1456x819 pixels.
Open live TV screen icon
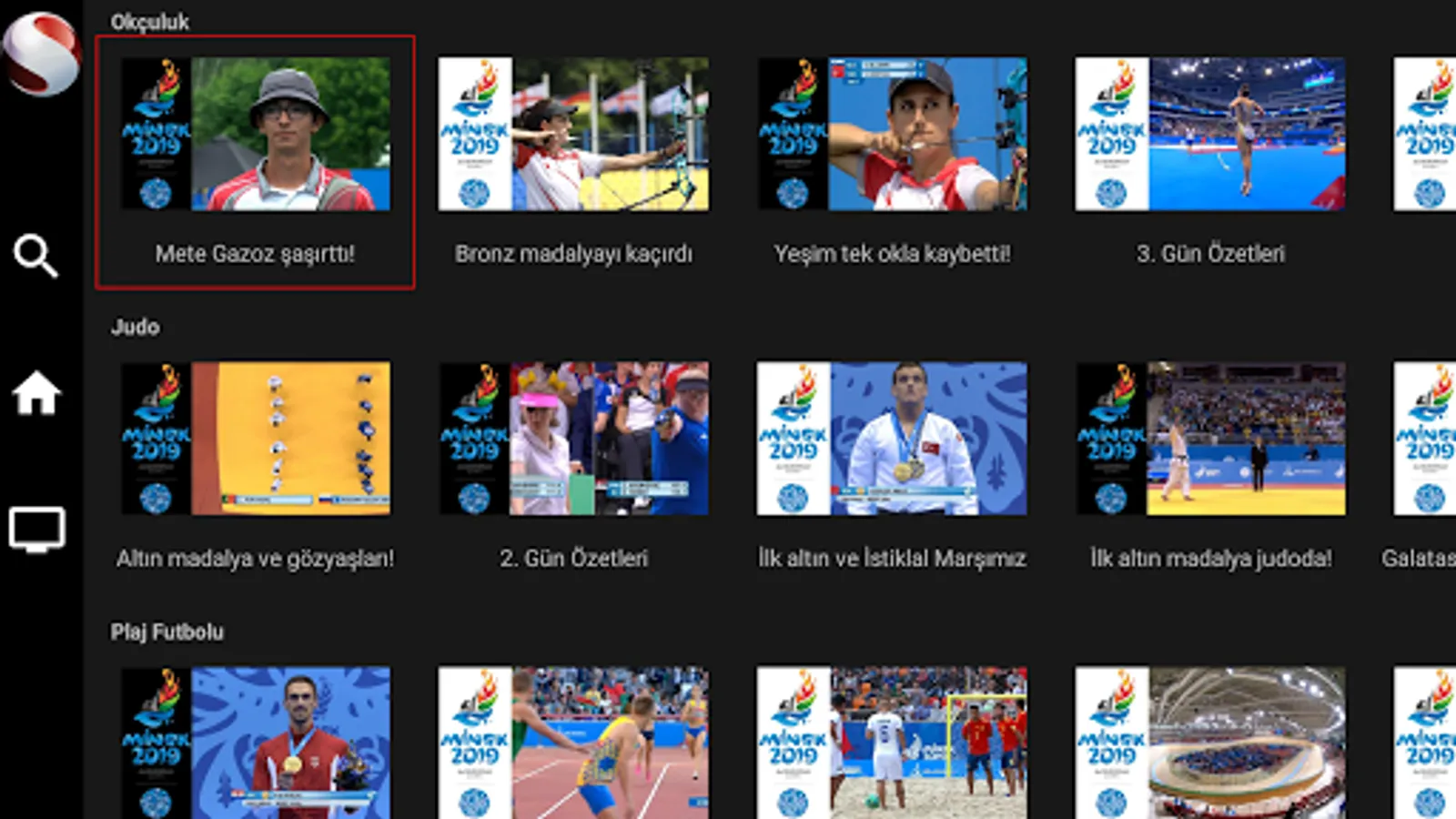pyautogui.click(x=36, y=530)
